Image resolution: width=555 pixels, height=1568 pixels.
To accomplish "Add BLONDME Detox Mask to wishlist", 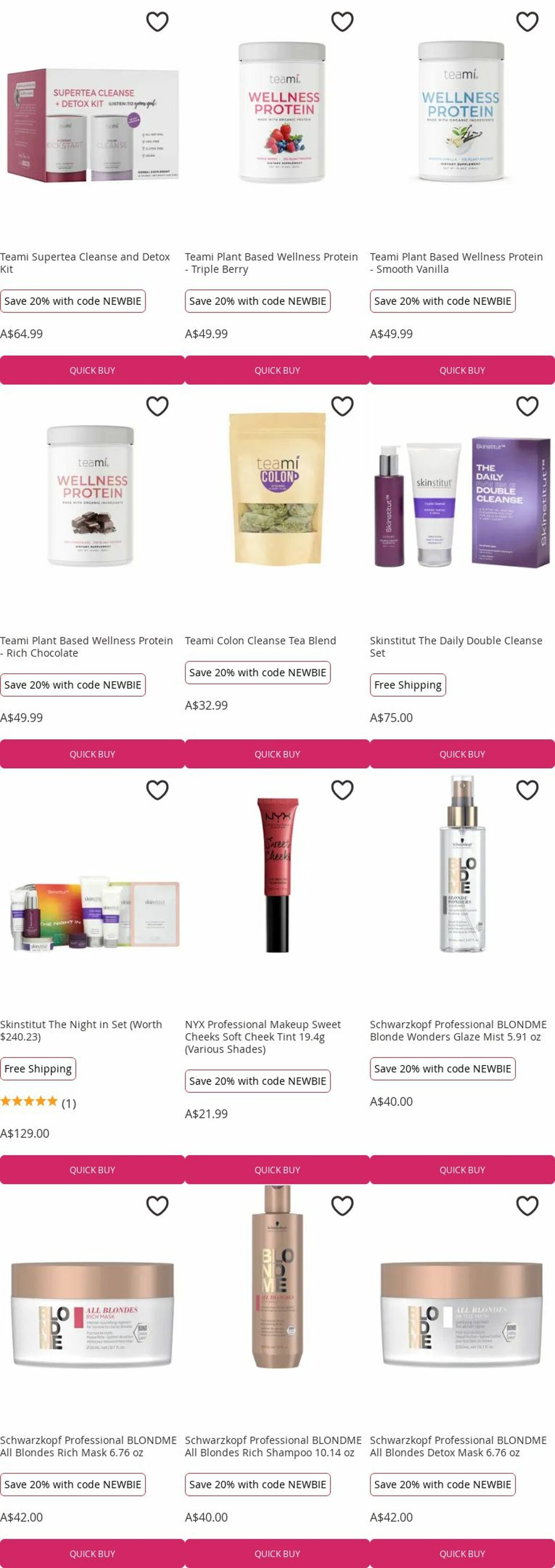I will pos(527,1206).
